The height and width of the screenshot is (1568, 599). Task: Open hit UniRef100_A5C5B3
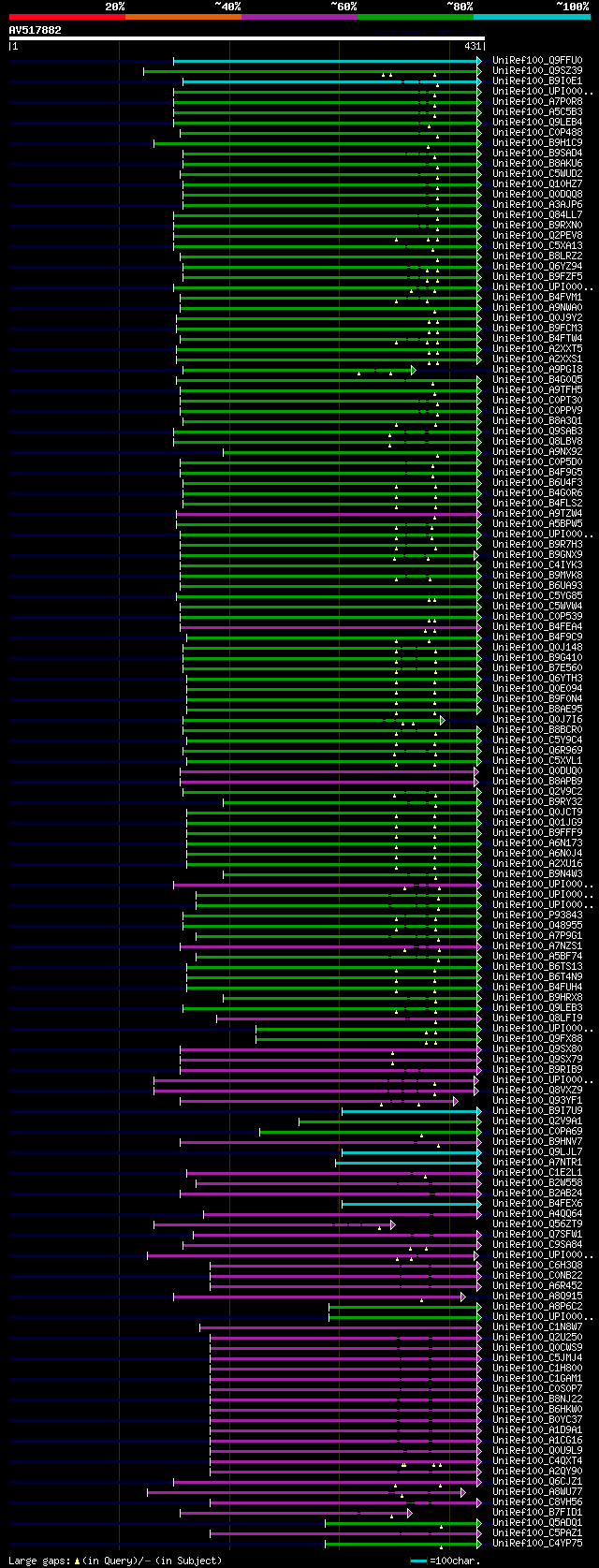tap(537, 112)
